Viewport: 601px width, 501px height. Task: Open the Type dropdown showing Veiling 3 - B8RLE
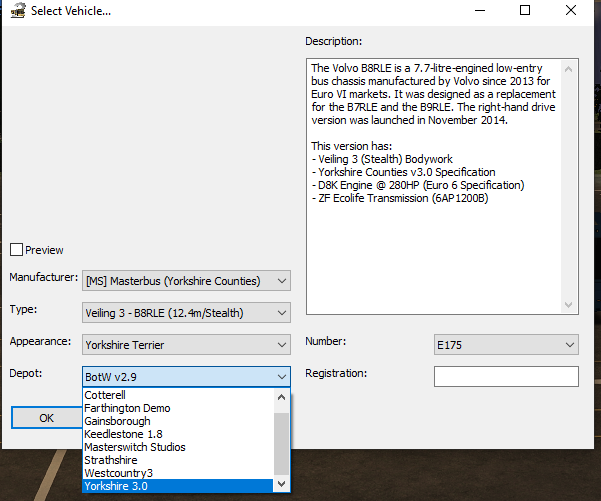[186, 313]
